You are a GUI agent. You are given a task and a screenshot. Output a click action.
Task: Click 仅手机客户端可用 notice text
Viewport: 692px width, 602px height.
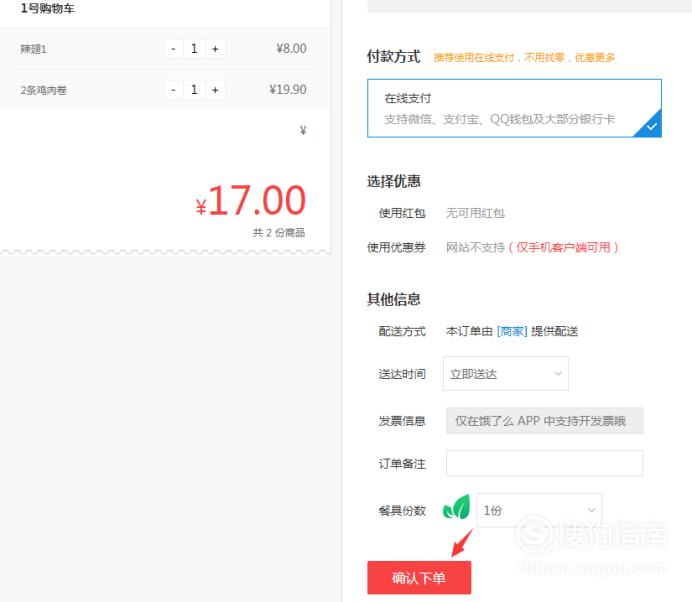pos(564,247)
